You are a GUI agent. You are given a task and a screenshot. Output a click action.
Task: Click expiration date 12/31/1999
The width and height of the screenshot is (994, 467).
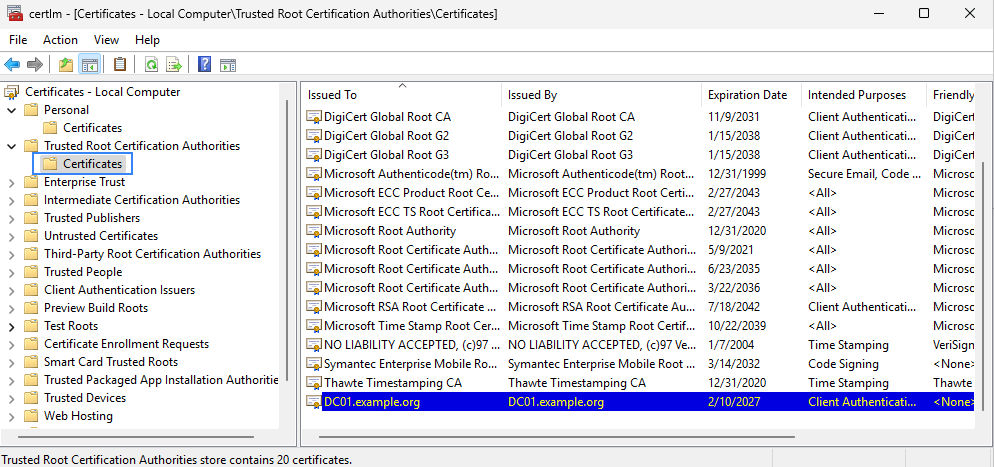737,174
